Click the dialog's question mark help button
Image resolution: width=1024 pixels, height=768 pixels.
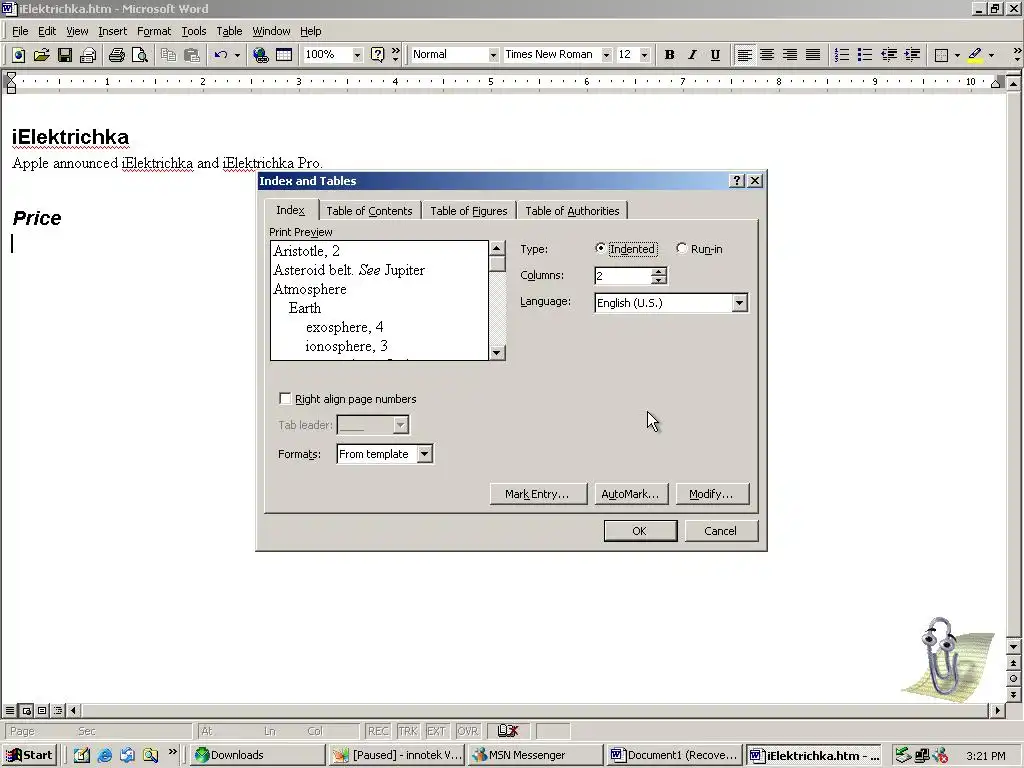point(737,180)
